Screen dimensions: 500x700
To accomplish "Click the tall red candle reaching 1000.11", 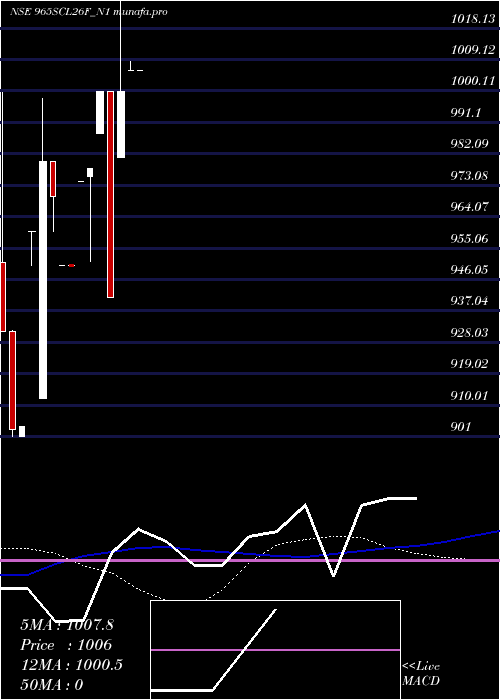I will tap(110, 194).
